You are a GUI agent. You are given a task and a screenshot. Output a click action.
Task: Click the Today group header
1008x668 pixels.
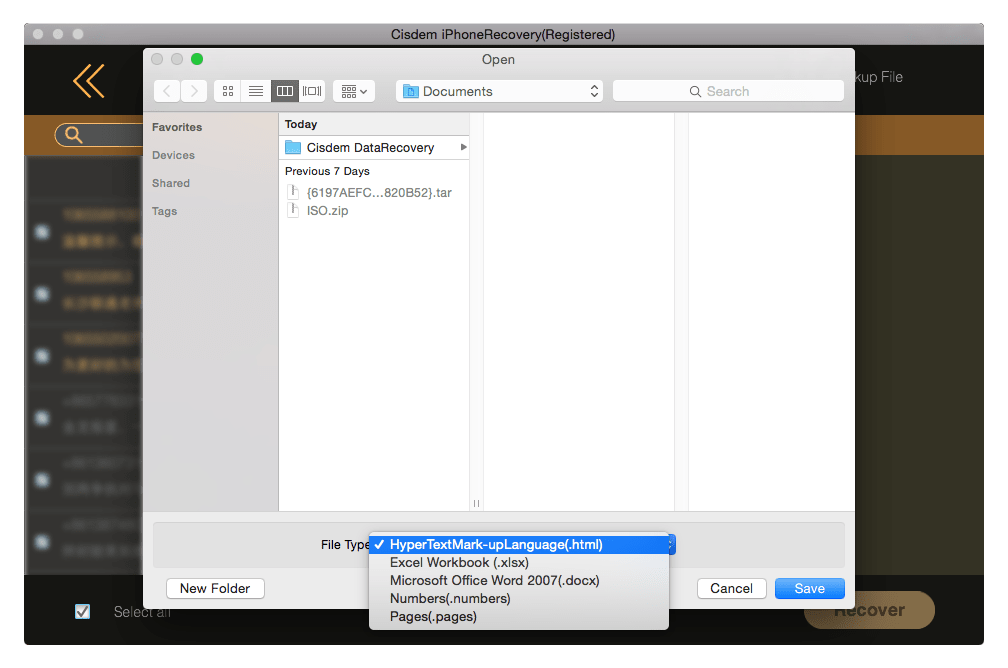[x=374, y=124]
